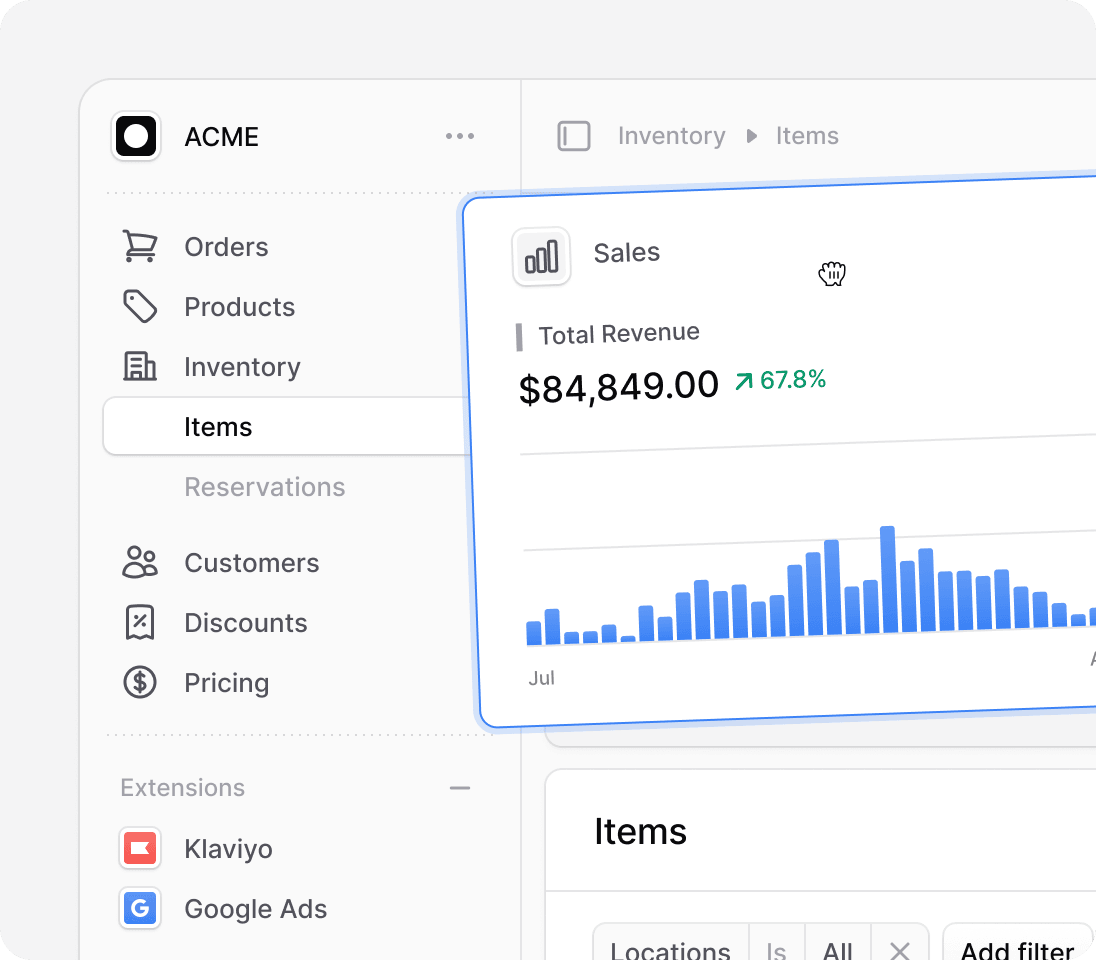The width and height of the screenshot is (1096, 960).
Task: Select Items in the sidebar navigation
Action: click(217, 426)
